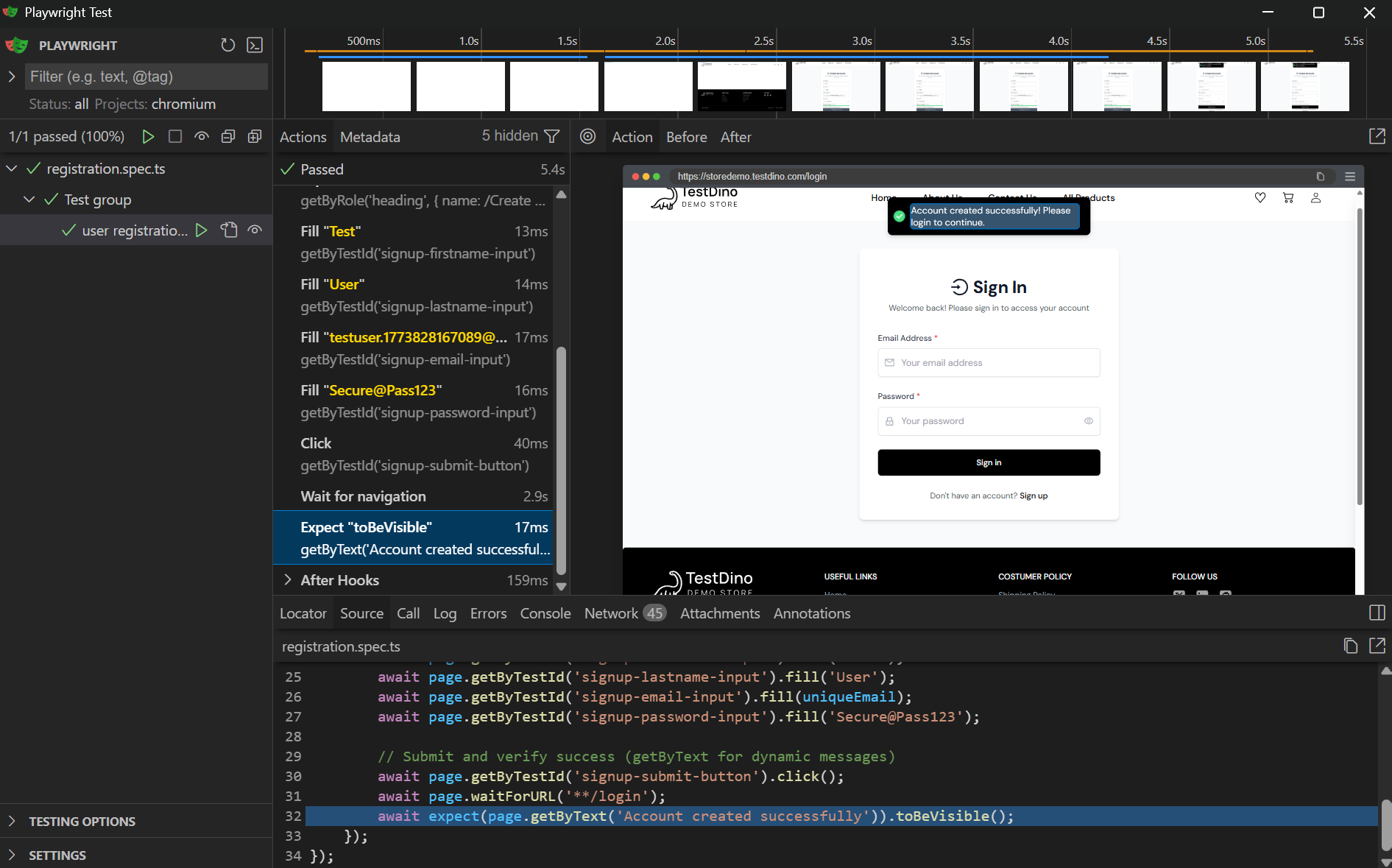Click the stop tests icon
Viewport: 1392px width, 868px height.
(175, 136)
